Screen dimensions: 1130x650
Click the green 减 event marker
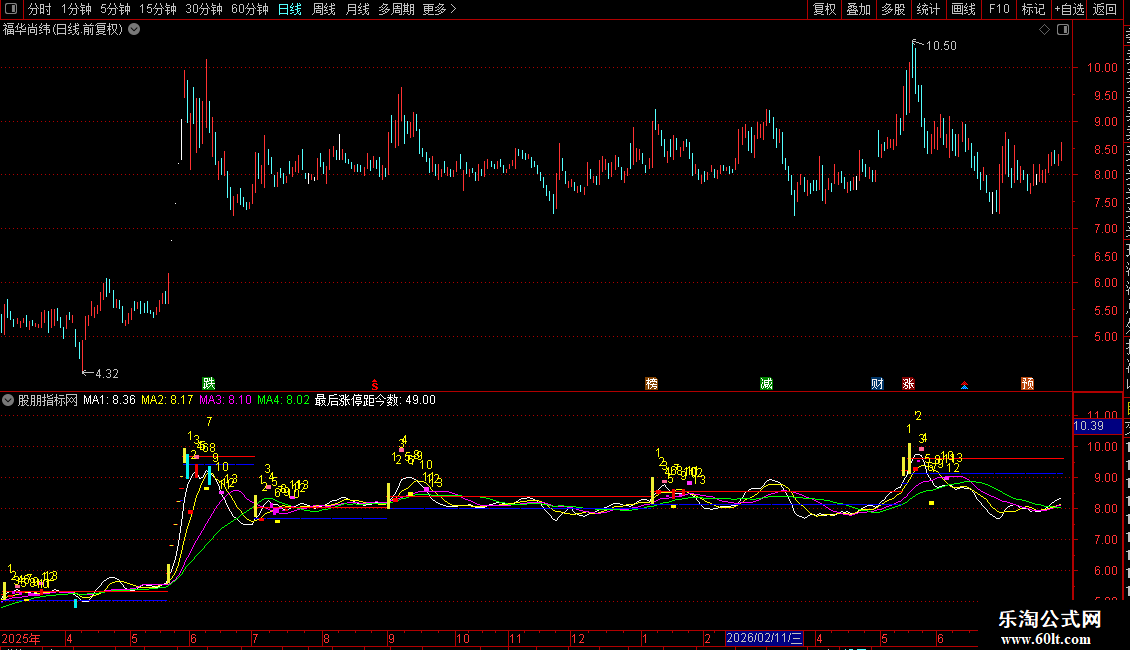click(x=766, y=383)
